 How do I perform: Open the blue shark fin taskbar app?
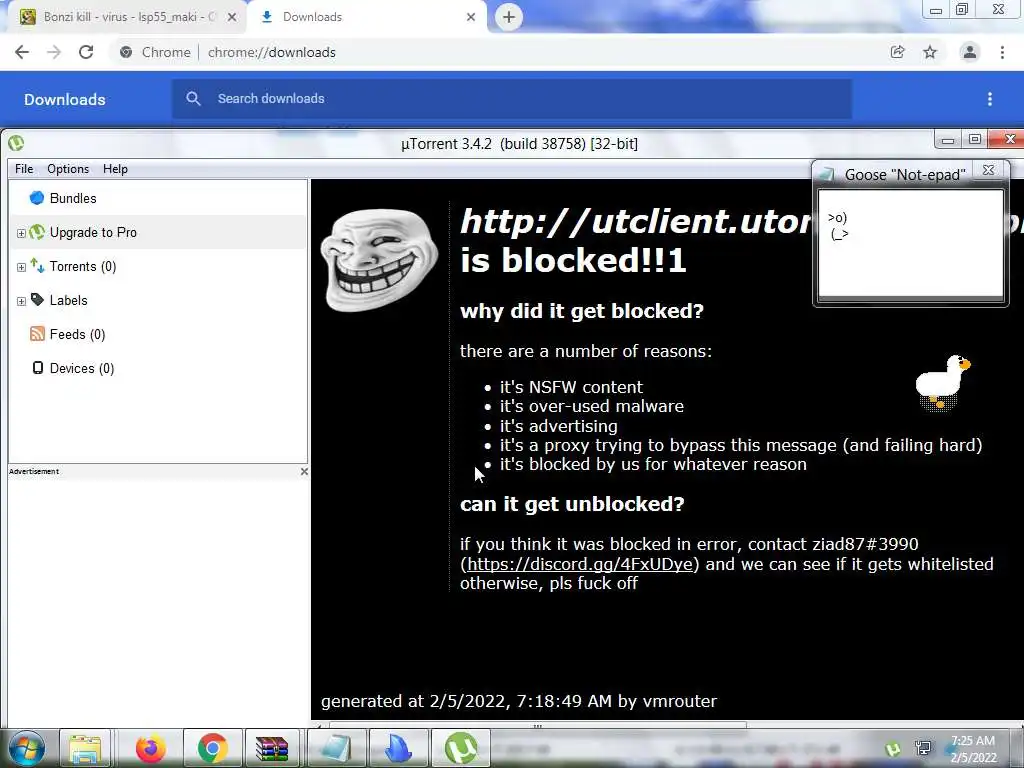click(x=398, y=748)
